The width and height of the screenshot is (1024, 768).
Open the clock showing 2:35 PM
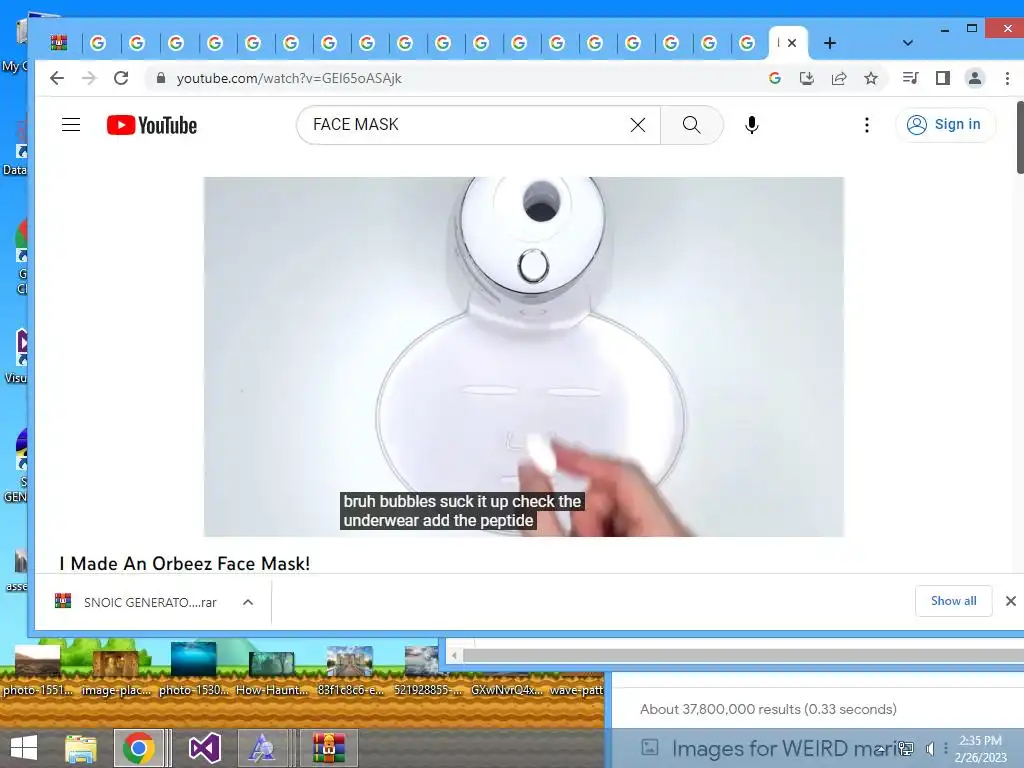click(980, 749)
